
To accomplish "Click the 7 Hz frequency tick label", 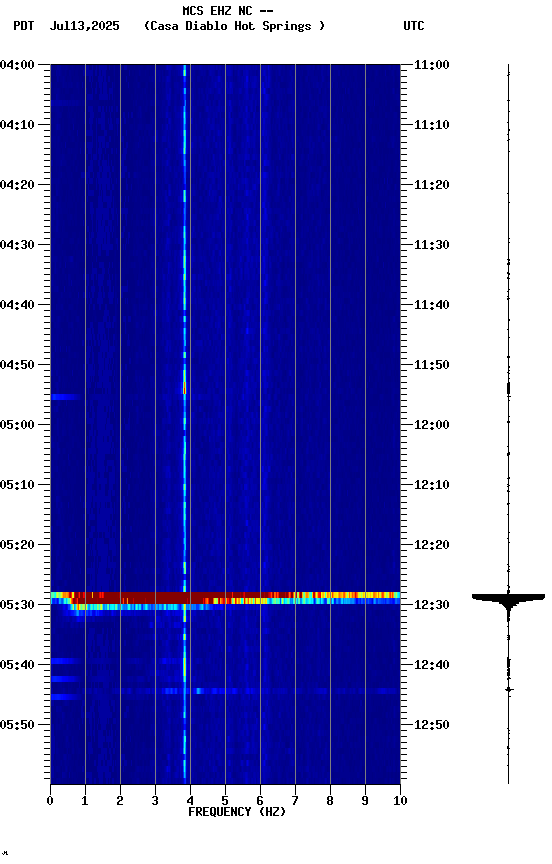I will coord(295,801).
